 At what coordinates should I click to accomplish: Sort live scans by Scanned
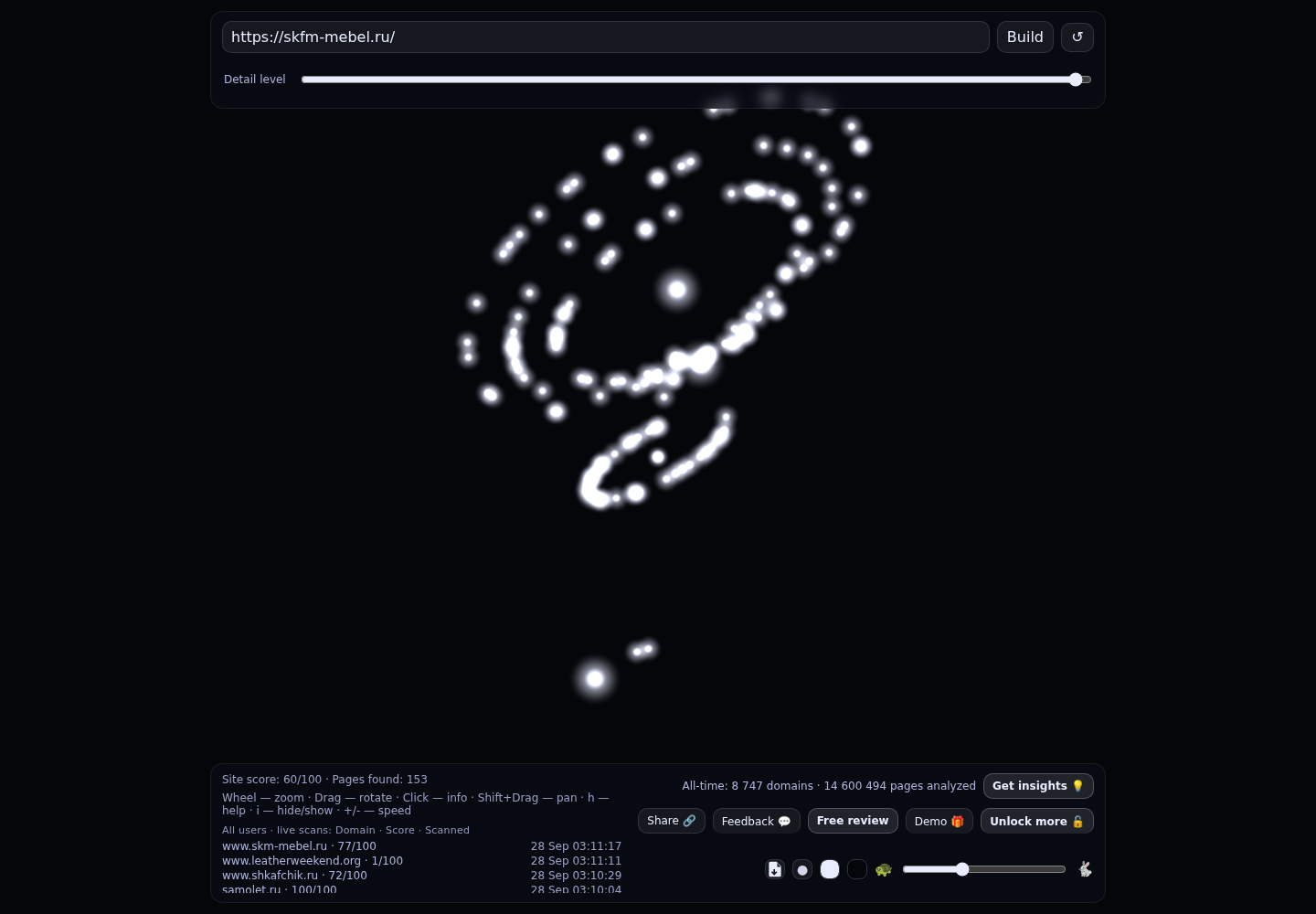coord(447,830)
